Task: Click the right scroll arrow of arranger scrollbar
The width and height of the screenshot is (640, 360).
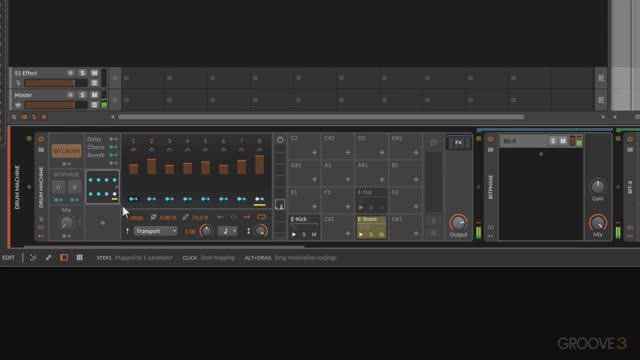Action: (603, 117)
